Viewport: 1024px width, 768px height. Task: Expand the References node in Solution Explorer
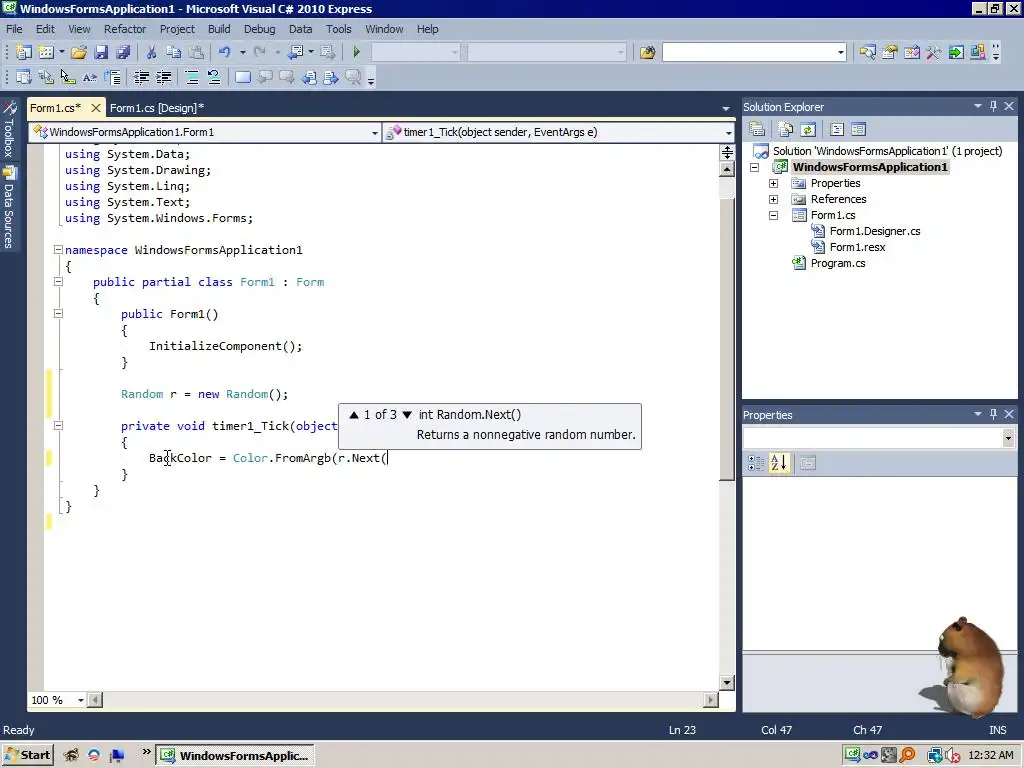[x=773, y=199]
